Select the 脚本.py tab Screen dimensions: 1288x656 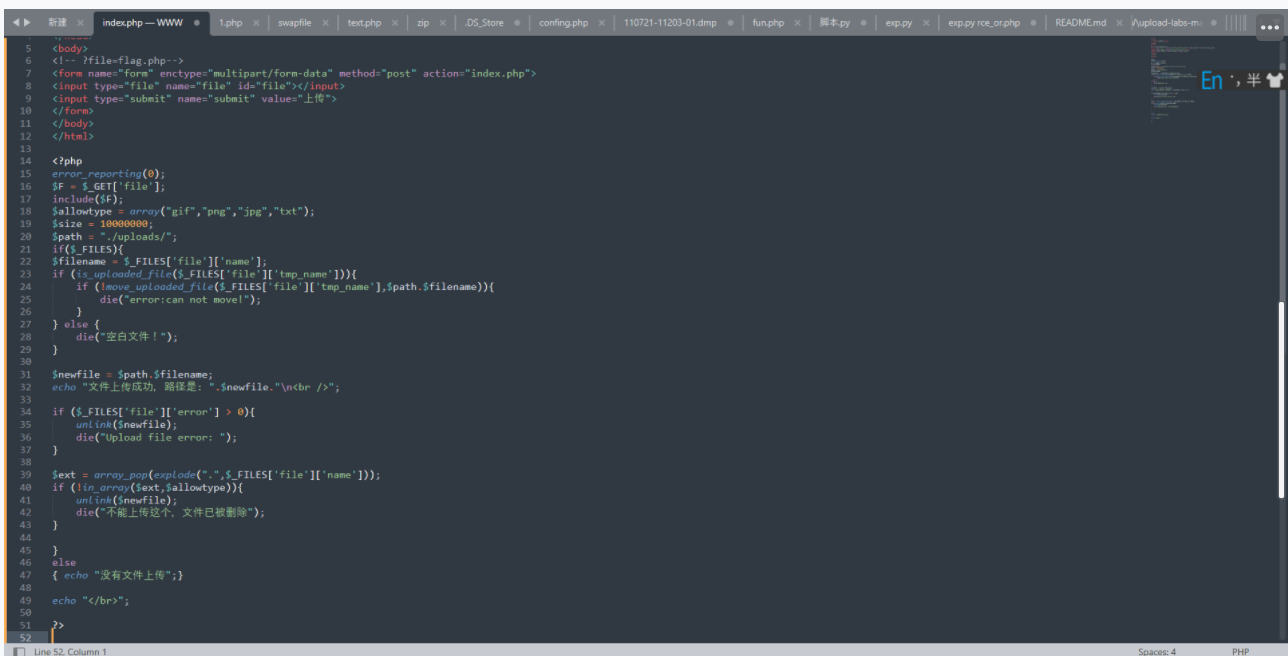point(834,22)
